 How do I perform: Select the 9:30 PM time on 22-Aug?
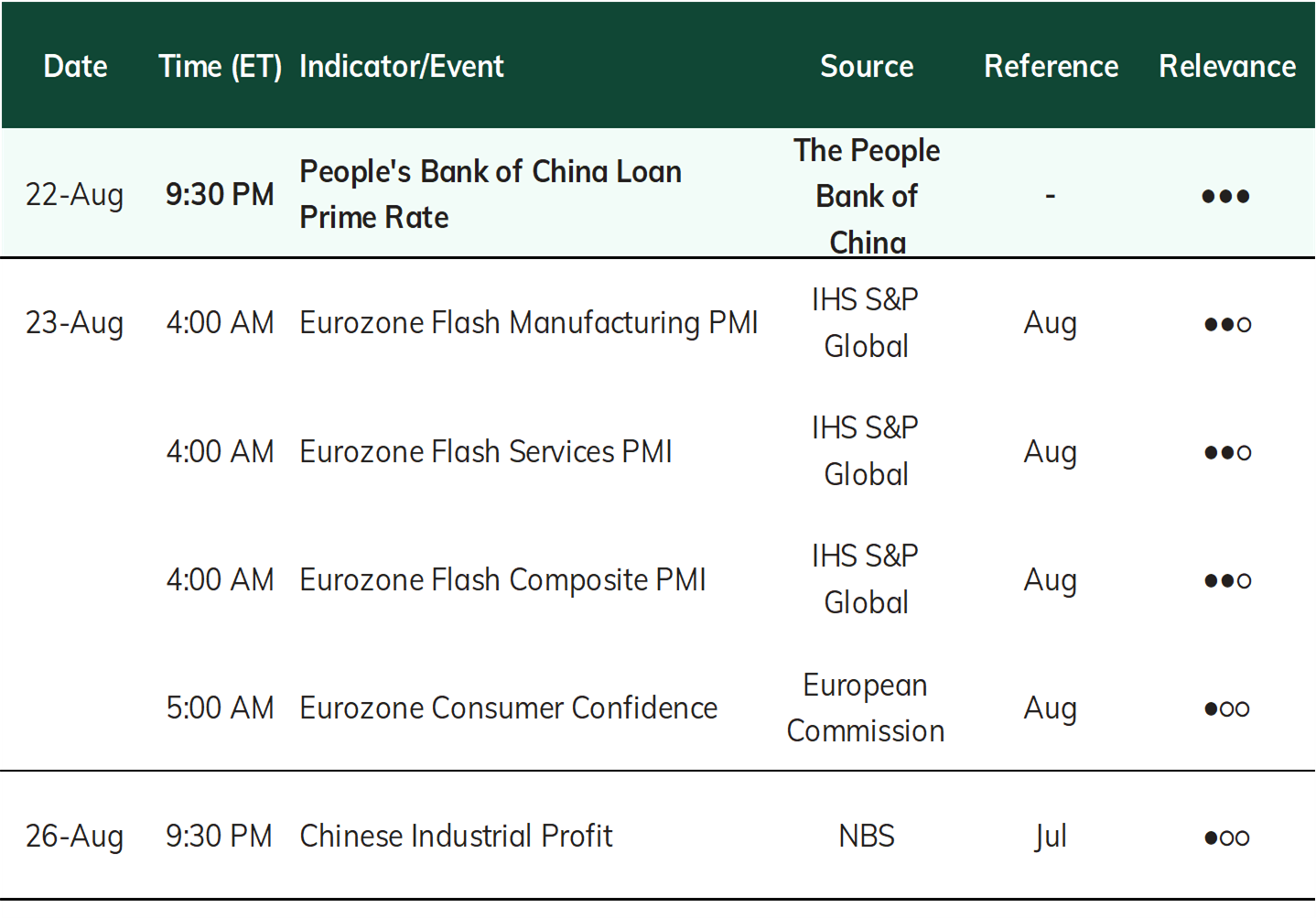click(x=220, y=194)
